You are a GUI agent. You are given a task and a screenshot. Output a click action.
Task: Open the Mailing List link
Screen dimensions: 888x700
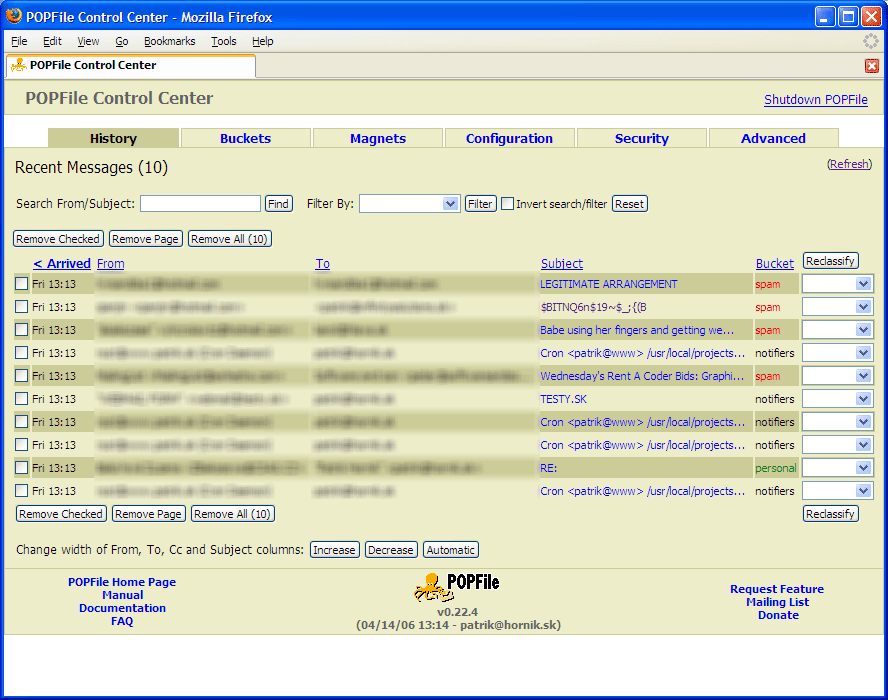[777, 602]
